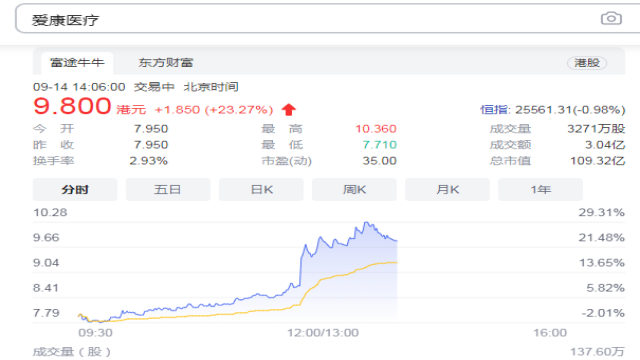Click the 10.28 price axis label
This screenshot has width=640, height=360.
point(50,213)
